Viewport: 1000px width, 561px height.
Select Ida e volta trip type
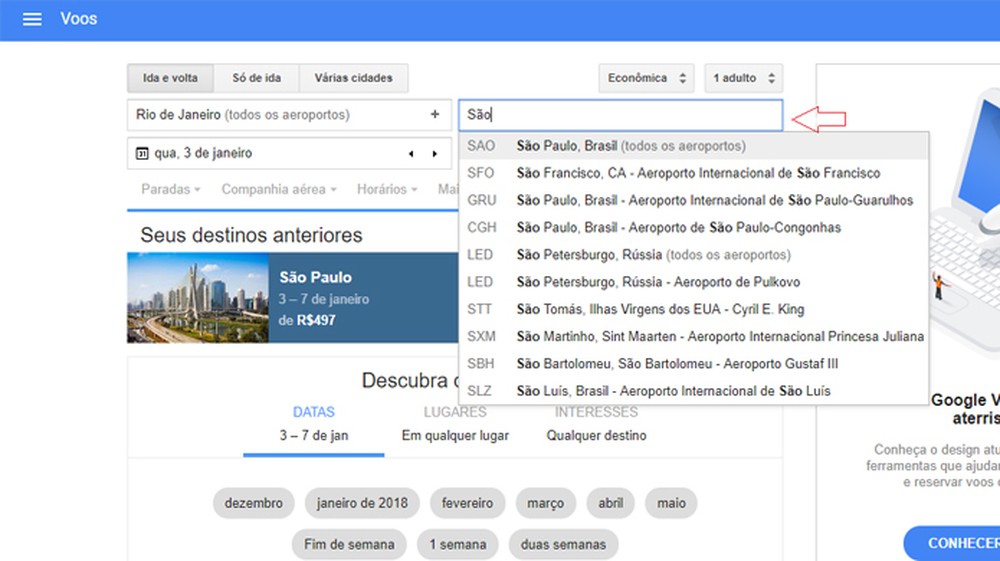tap(170, 78)
